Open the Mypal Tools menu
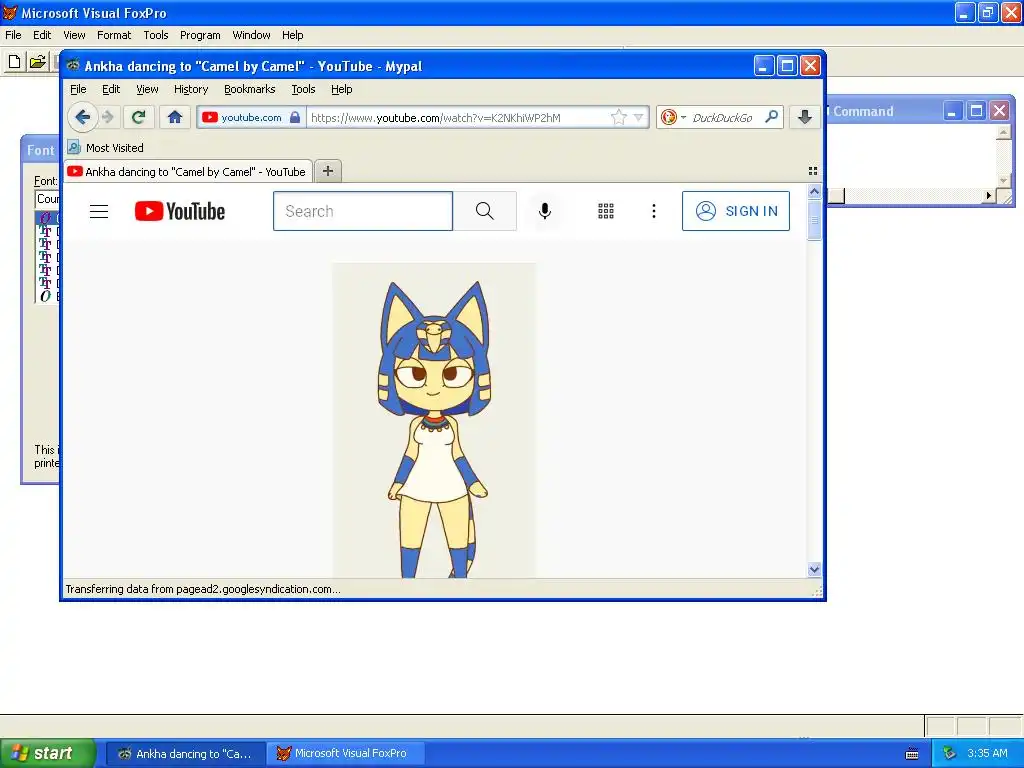This screenshot has width=1024, height=768. tap(303, 89)
